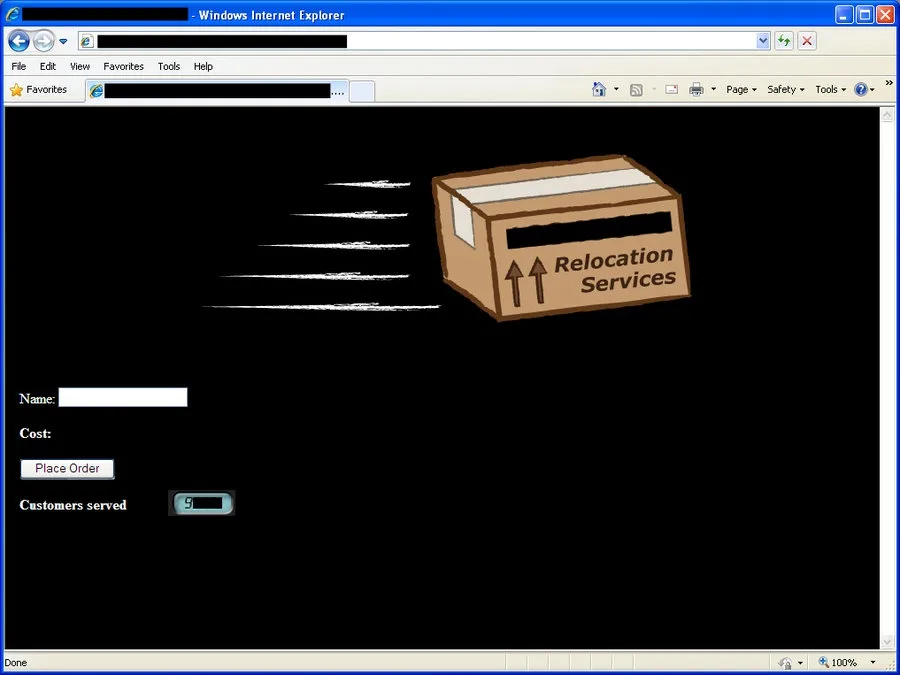Click the security zone icon in status bar
Screen dimensions: 900x675
tap(785, 663)
